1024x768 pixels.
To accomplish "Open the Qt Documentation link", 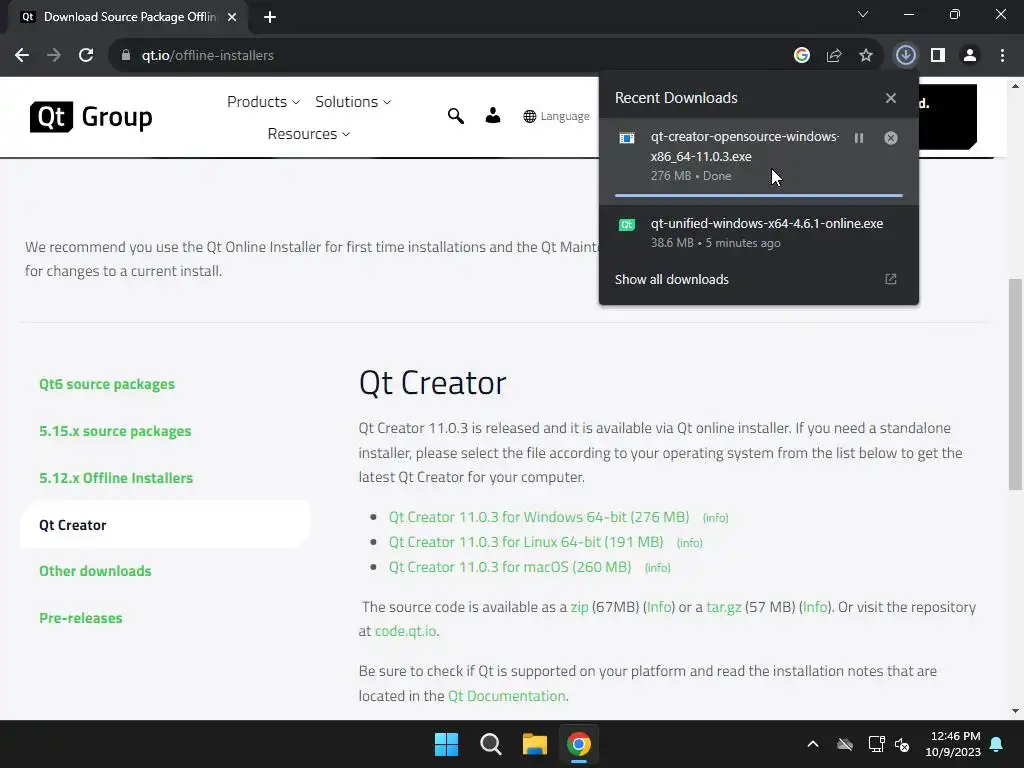I will coord(507,696).
